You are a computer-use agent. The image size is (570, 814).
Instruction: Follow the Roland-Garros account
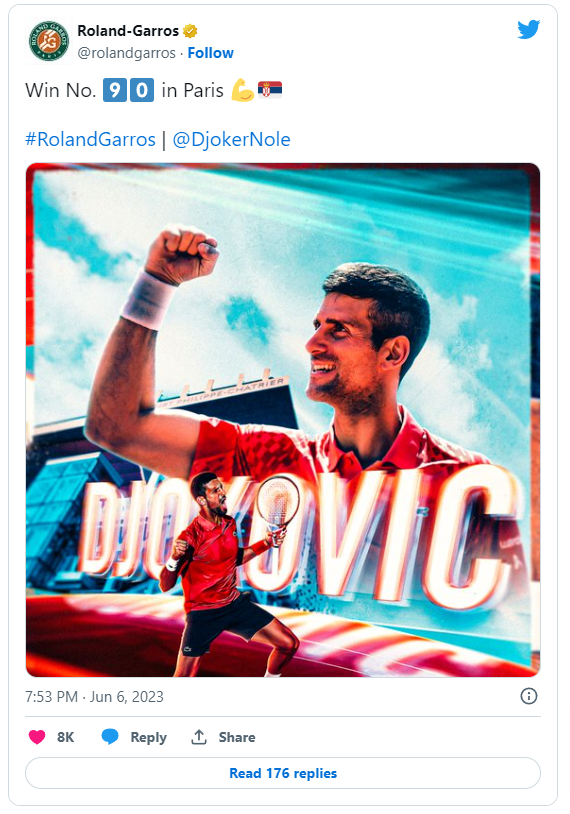point(210,53)
